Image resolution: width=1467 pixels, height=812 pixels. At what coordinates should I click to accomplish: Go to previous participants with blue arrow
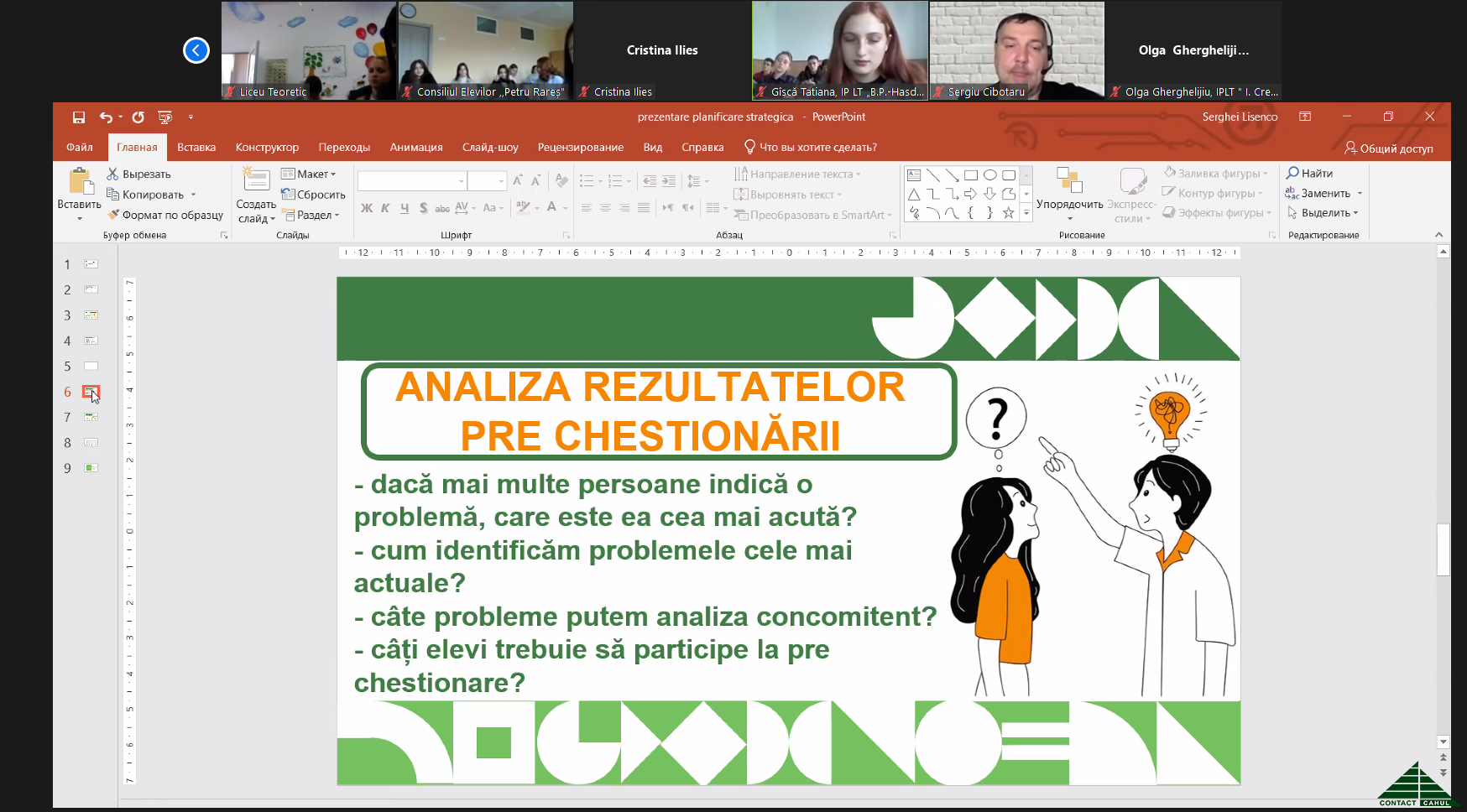[196, 50]
